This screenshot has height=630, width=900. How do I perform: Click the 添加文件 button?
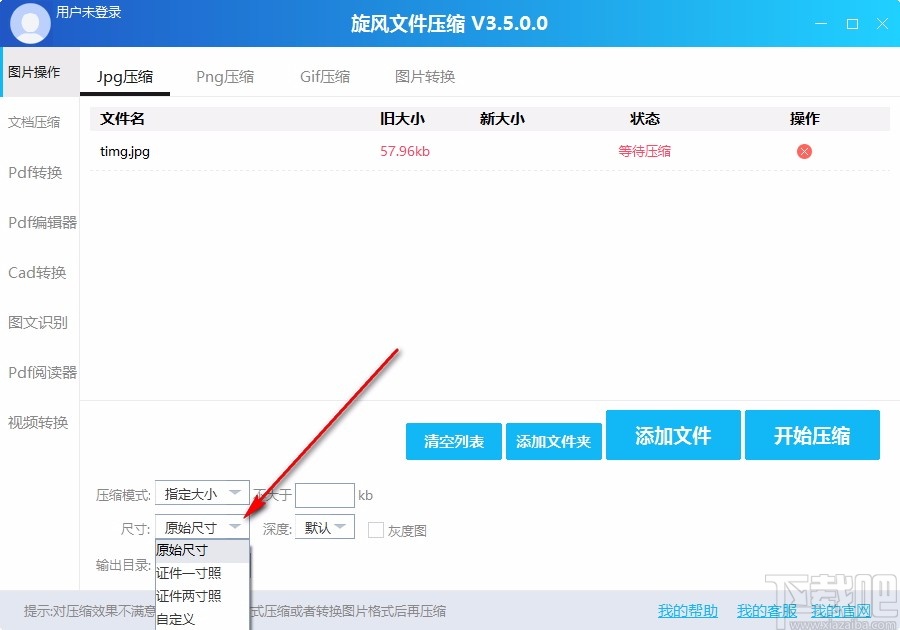tap(673, 435)
